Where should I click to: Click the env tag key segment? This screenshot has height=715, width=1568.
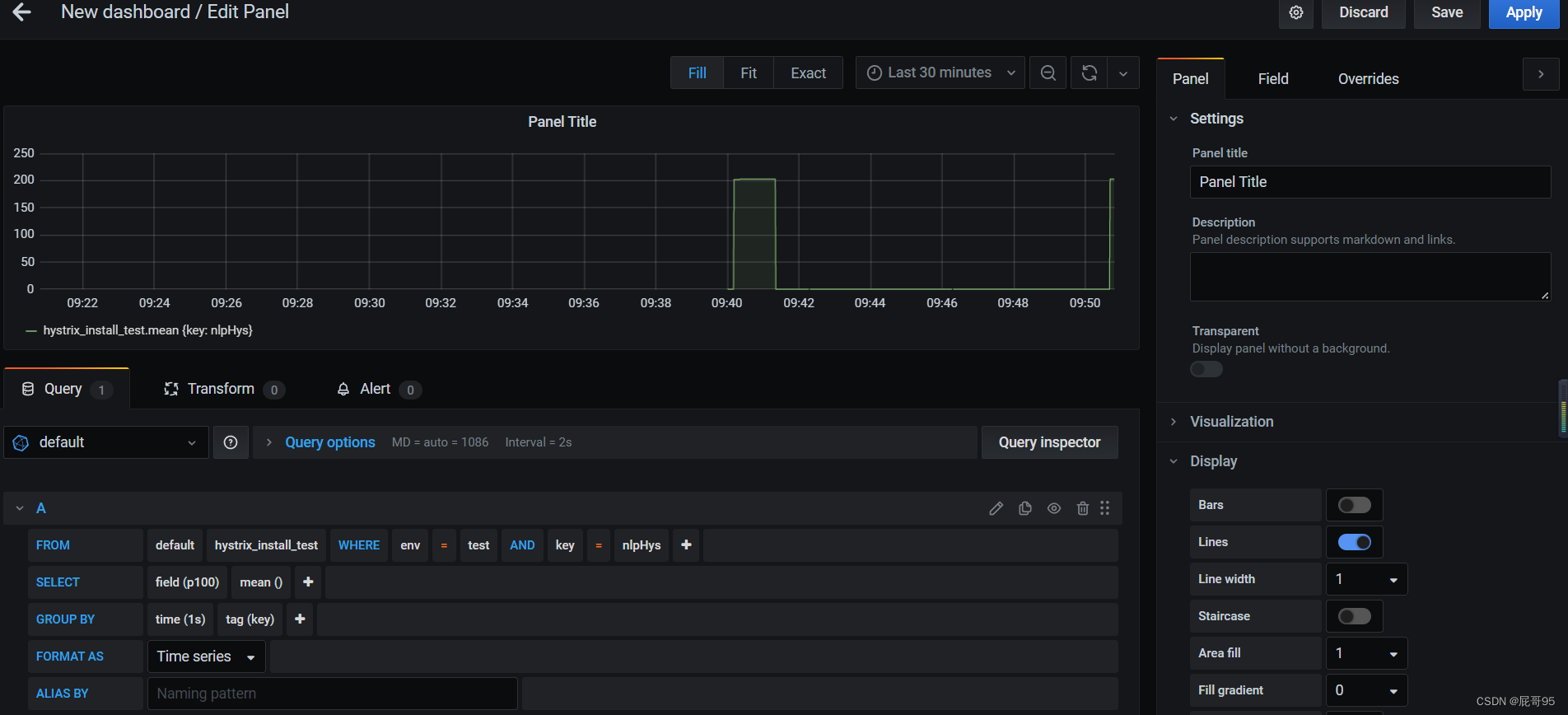tap(410, 545)
